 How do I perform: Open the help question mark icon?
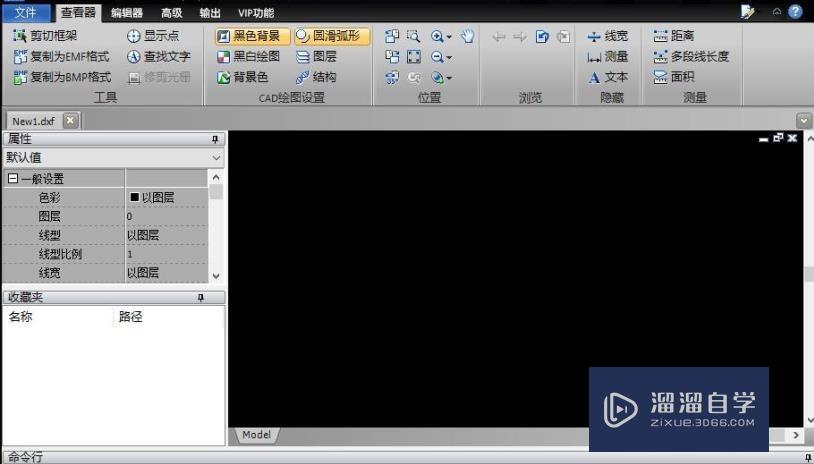[795, 11]
